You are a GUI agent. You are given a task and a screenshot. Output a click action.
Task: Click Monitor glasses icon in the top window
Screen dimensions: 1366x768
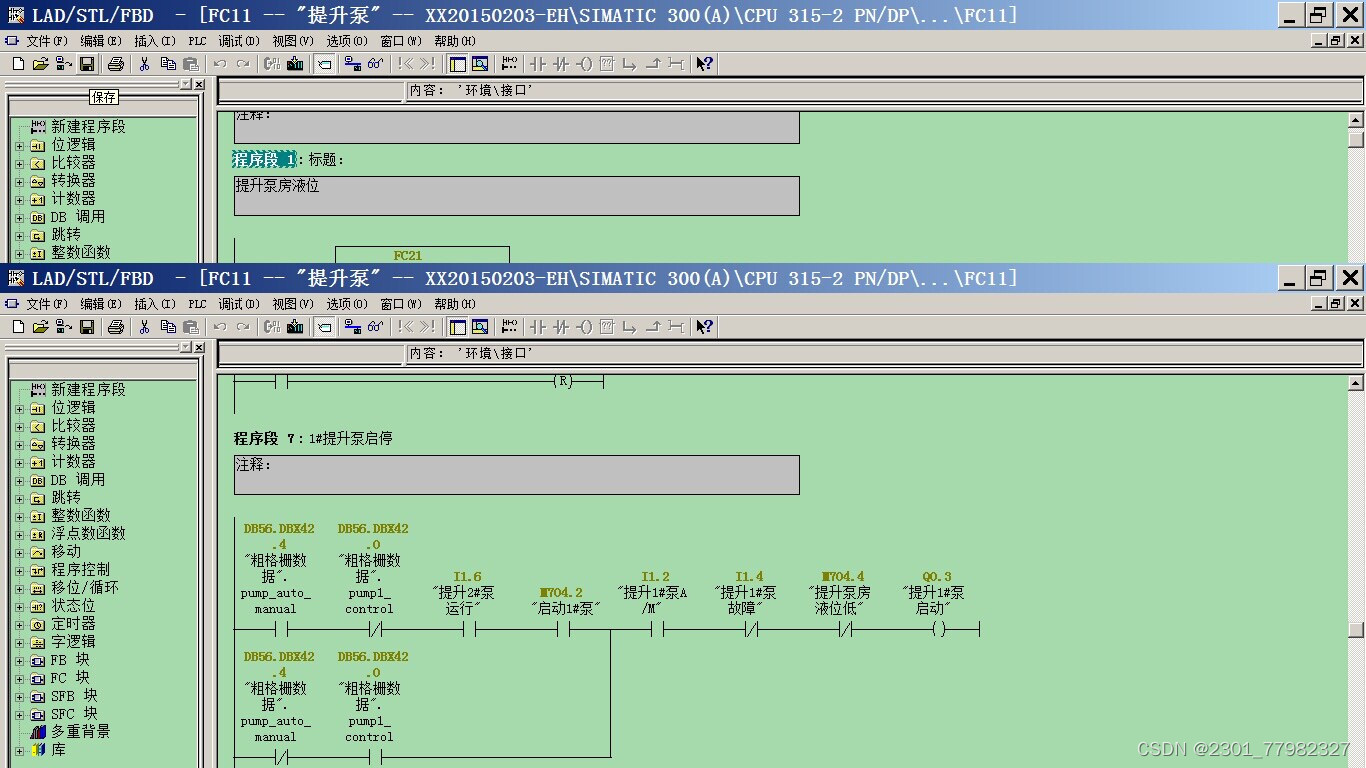pyautogui.click(x=375, y=64)
